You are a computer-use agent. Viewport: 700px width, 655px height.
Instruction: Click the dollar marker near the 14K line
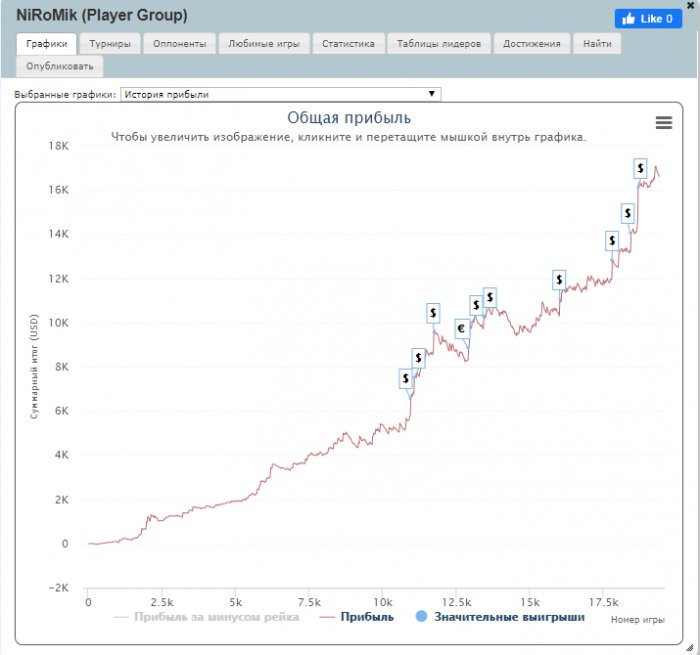pos(612,240)
